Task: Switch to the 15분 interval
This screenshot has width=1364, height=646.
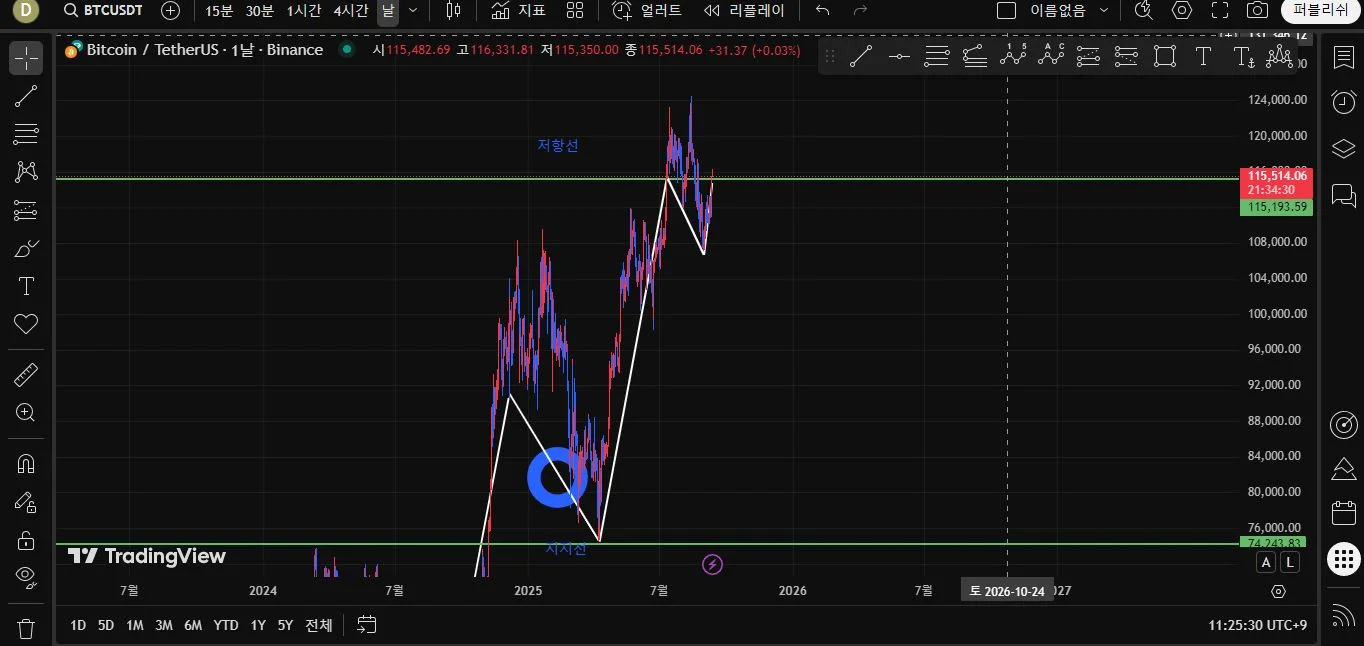Action: [219, 10]
